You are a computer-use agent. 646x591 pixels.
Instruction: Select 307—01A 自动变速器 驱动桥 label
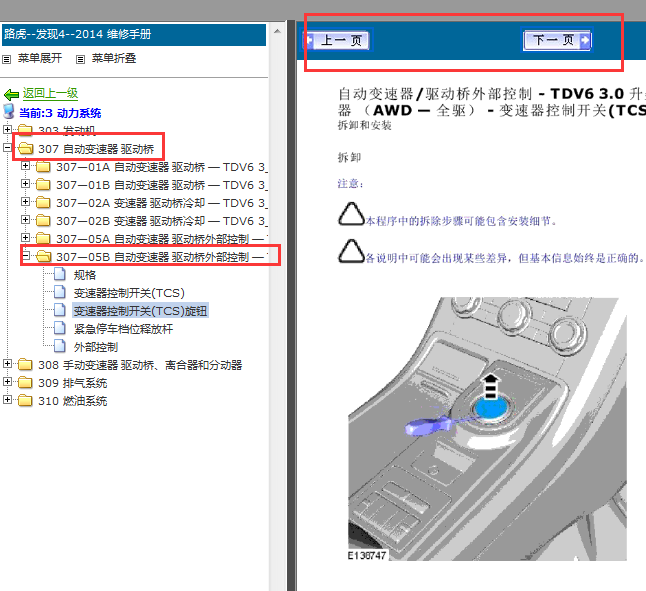162,167
